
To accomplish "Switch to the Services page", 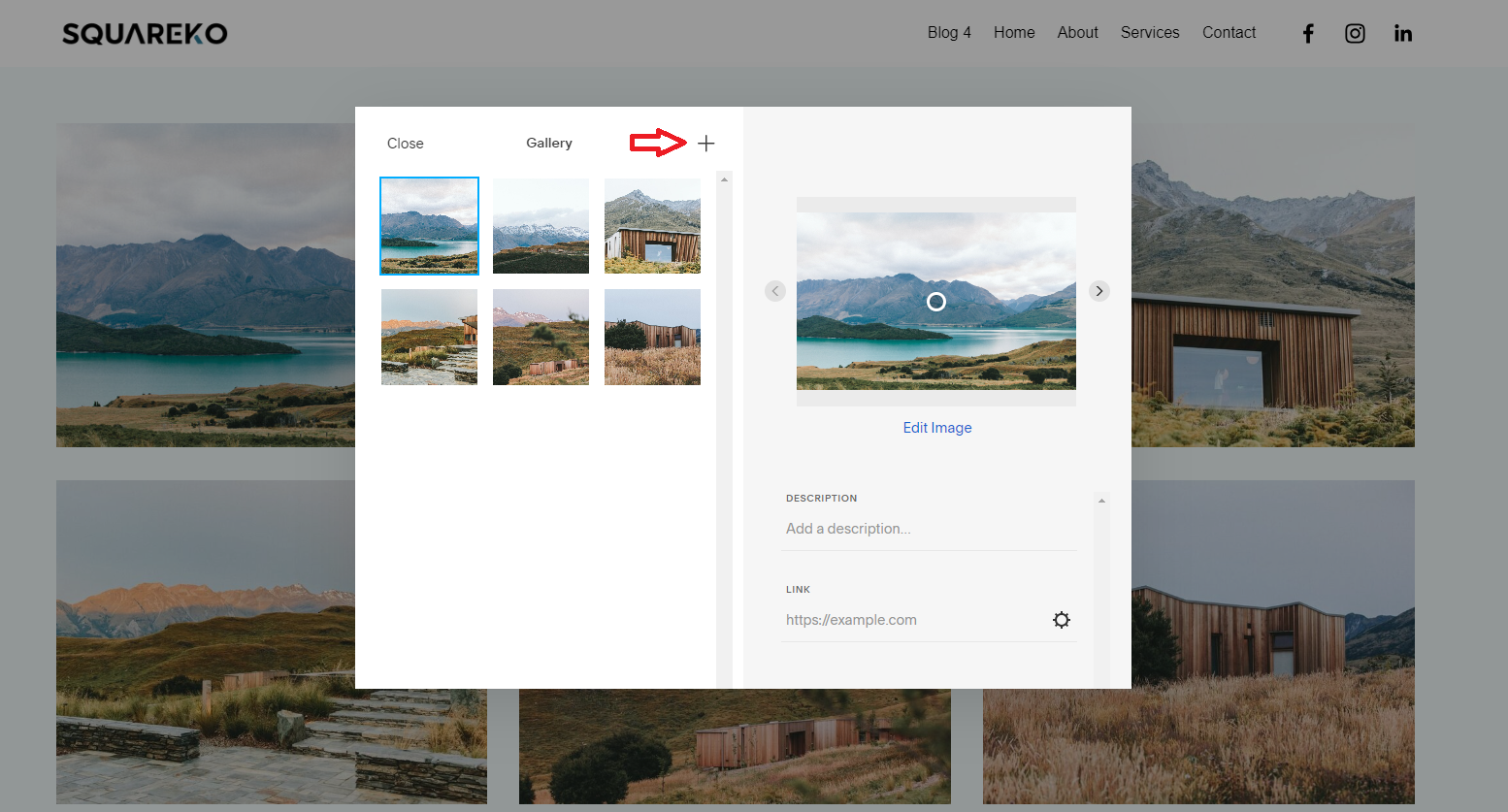I will pos(1149,32).
